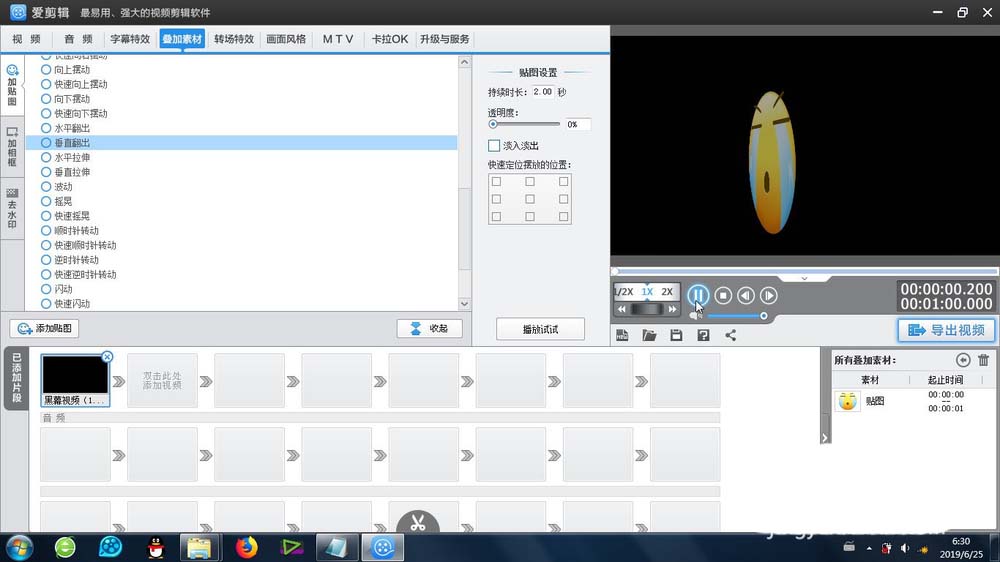Click the rewind double-arrow icon
This screenshot has height=562, width=1000.
[x=621, y=309]
